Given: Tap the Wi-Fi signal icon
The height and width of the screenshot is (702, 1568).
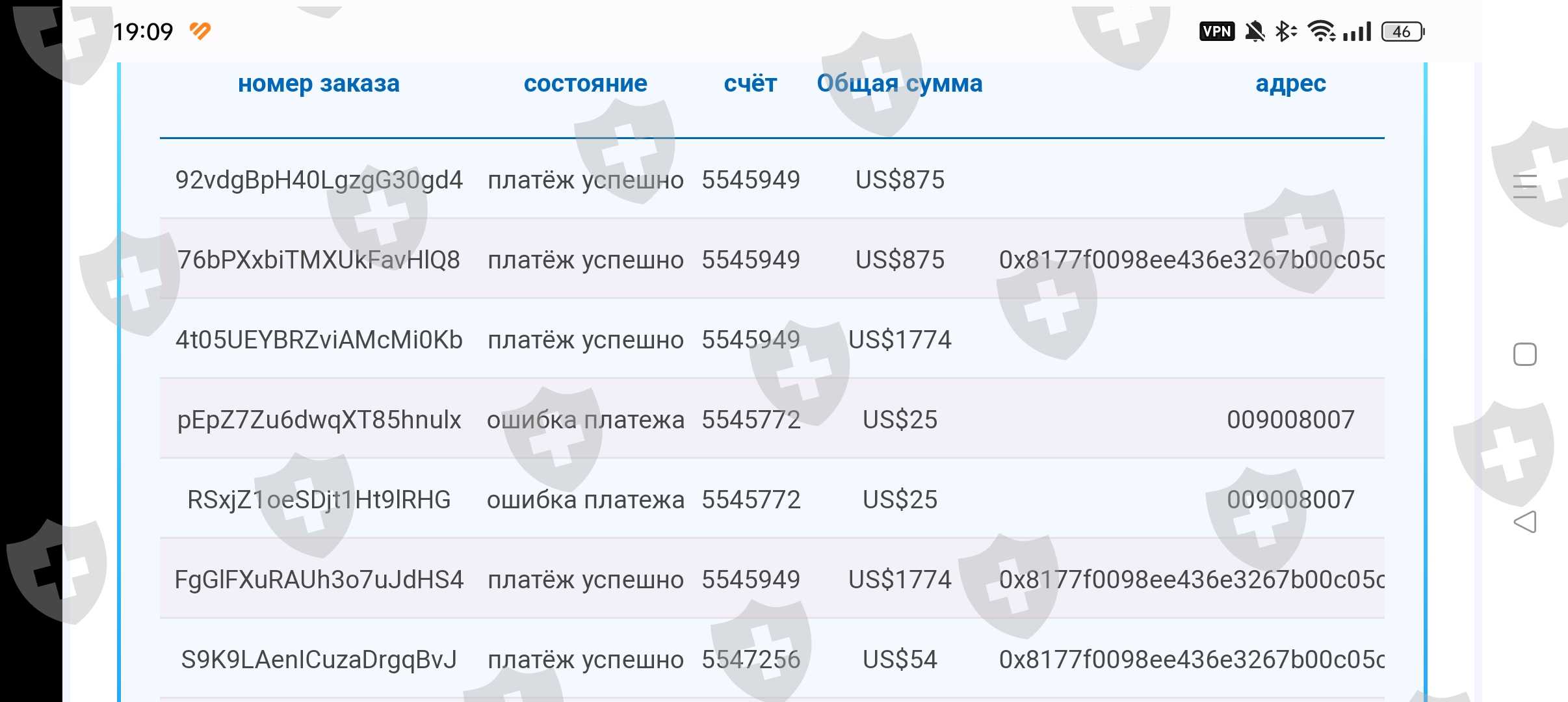Looking at the screenshot, I should (x=1321, y=31).
